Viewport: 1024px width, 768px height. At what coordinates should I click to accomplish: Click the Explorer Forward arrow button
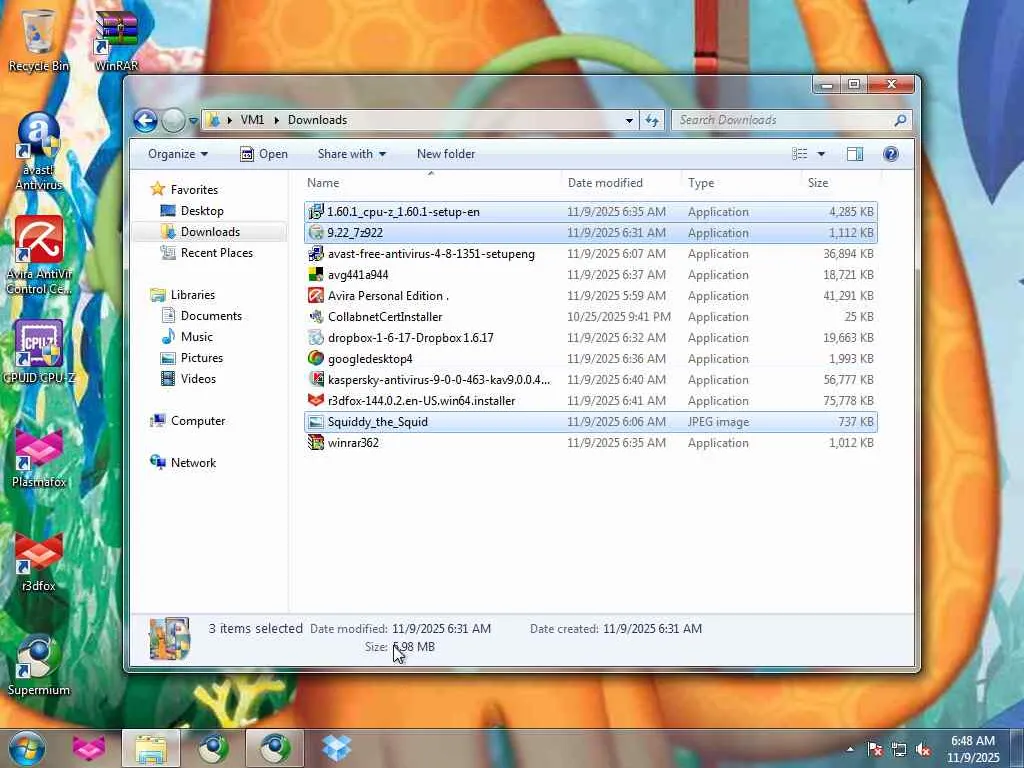coord(172,120)
